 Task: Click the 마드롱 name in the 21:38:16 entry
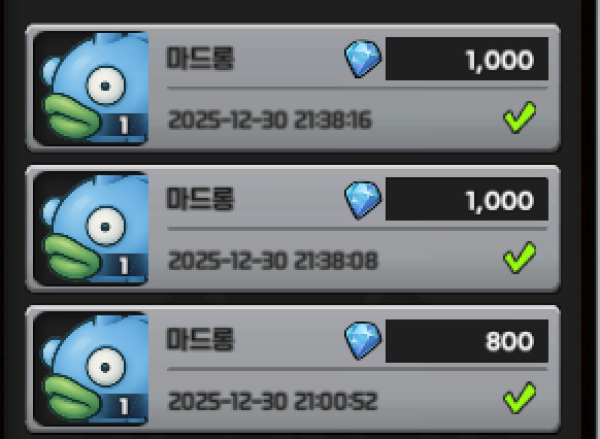click(200, 58)
